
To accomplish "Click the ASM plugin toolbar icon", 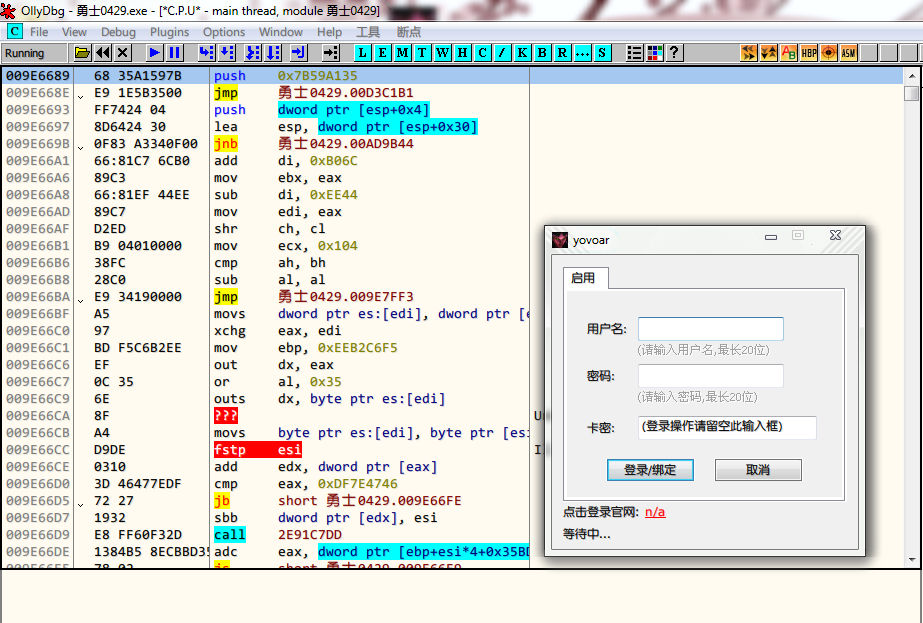I will coord(848,53).
